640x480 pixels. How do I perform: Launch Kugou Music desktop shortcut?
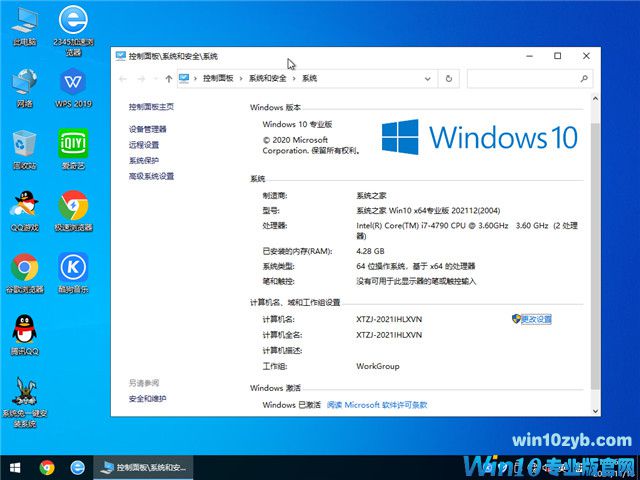click(x=73, y=273)
